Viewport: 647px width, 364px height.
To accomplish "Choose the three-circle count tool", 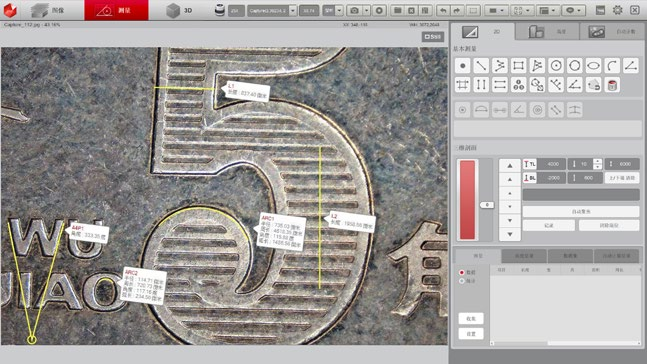I will click(519, 85).
